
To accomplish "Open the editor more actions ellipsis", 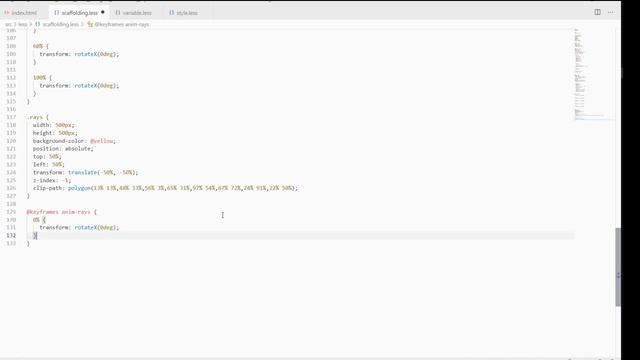I will [611, 12].
